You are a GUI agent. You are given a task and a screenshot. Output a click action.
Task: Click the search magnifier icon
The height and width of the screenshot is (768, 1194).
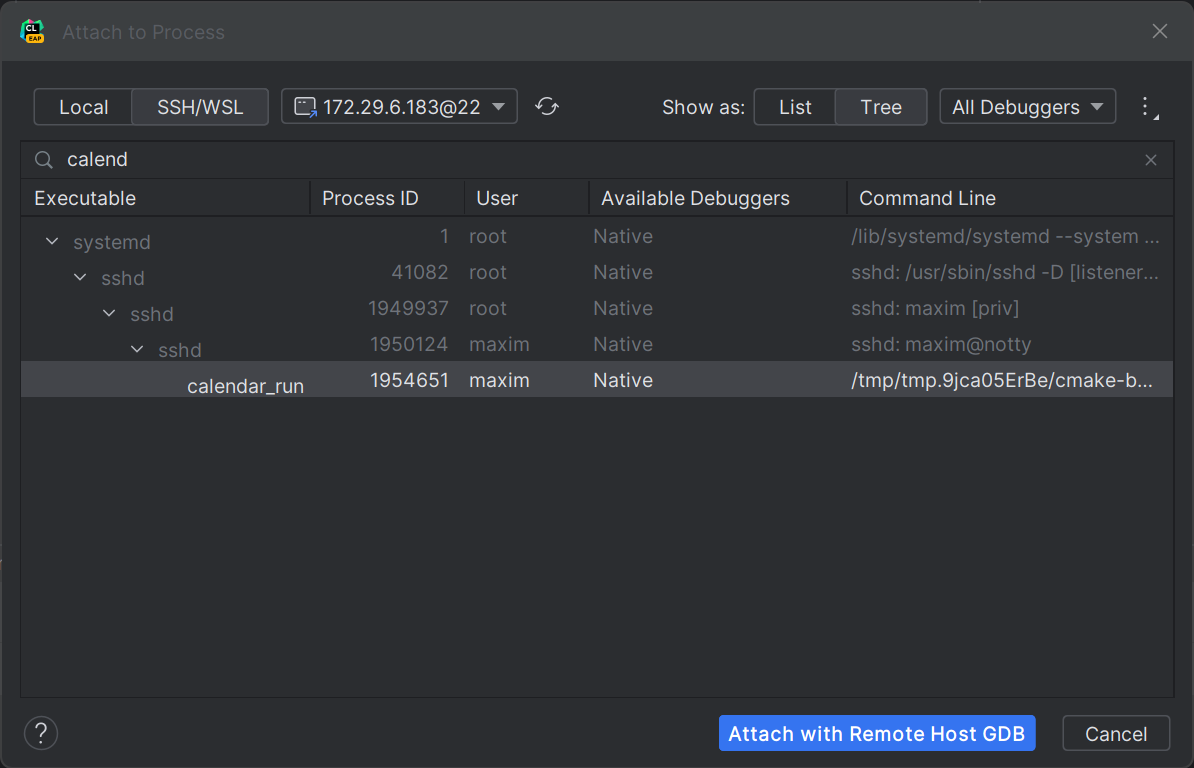pyautogui.click(x=43, y=160)
